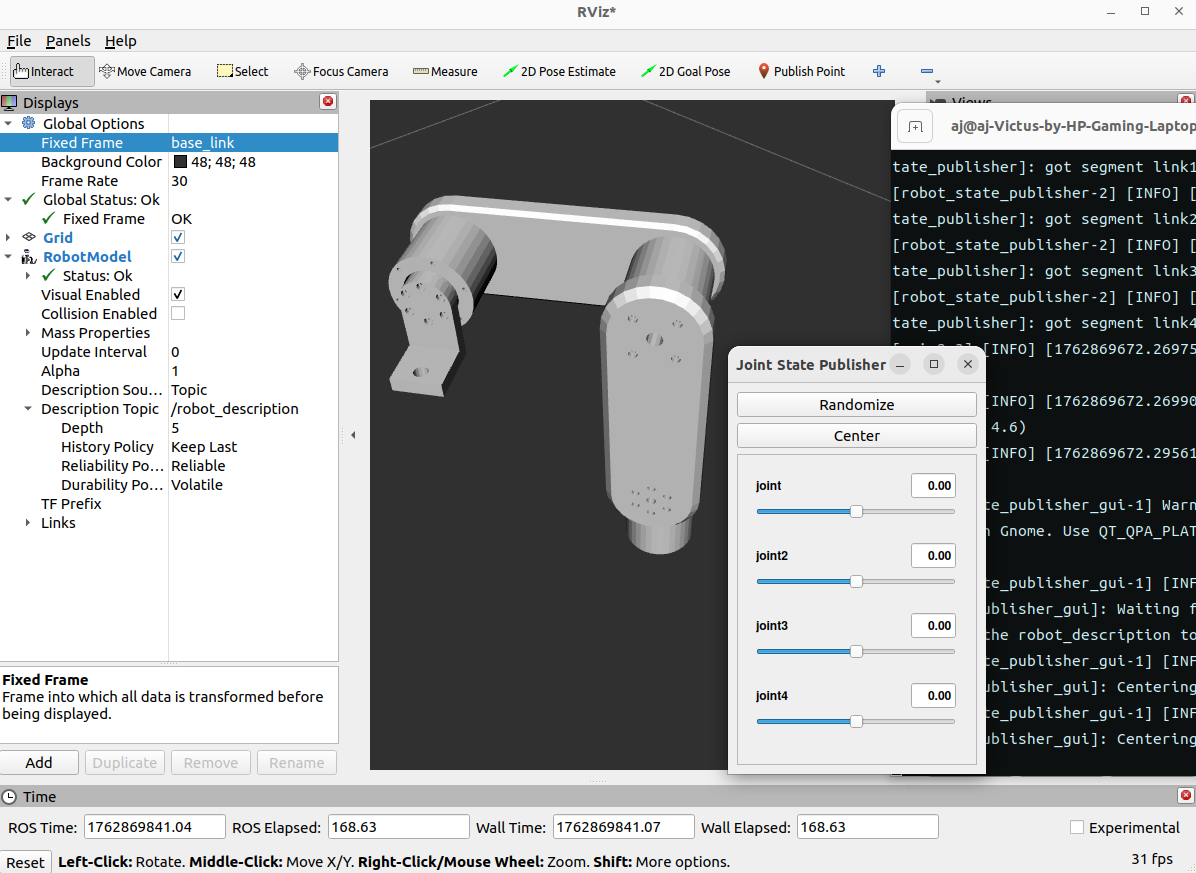Click the joint3 slider handle
The height and width of the screenshot is (873, 1196).
tap(857, 651)
